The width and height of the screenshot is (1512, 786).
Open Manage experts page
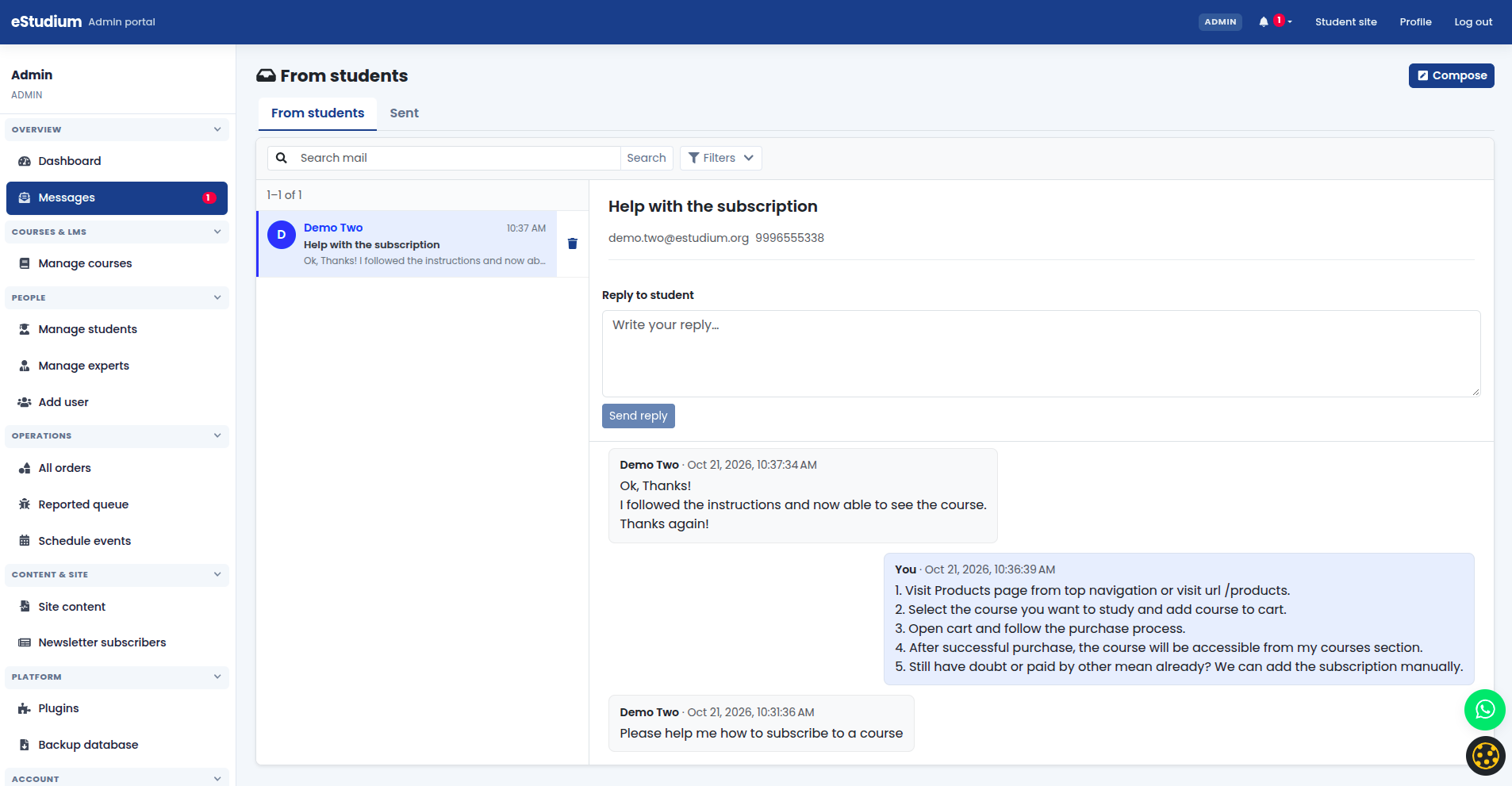(117, 366)
